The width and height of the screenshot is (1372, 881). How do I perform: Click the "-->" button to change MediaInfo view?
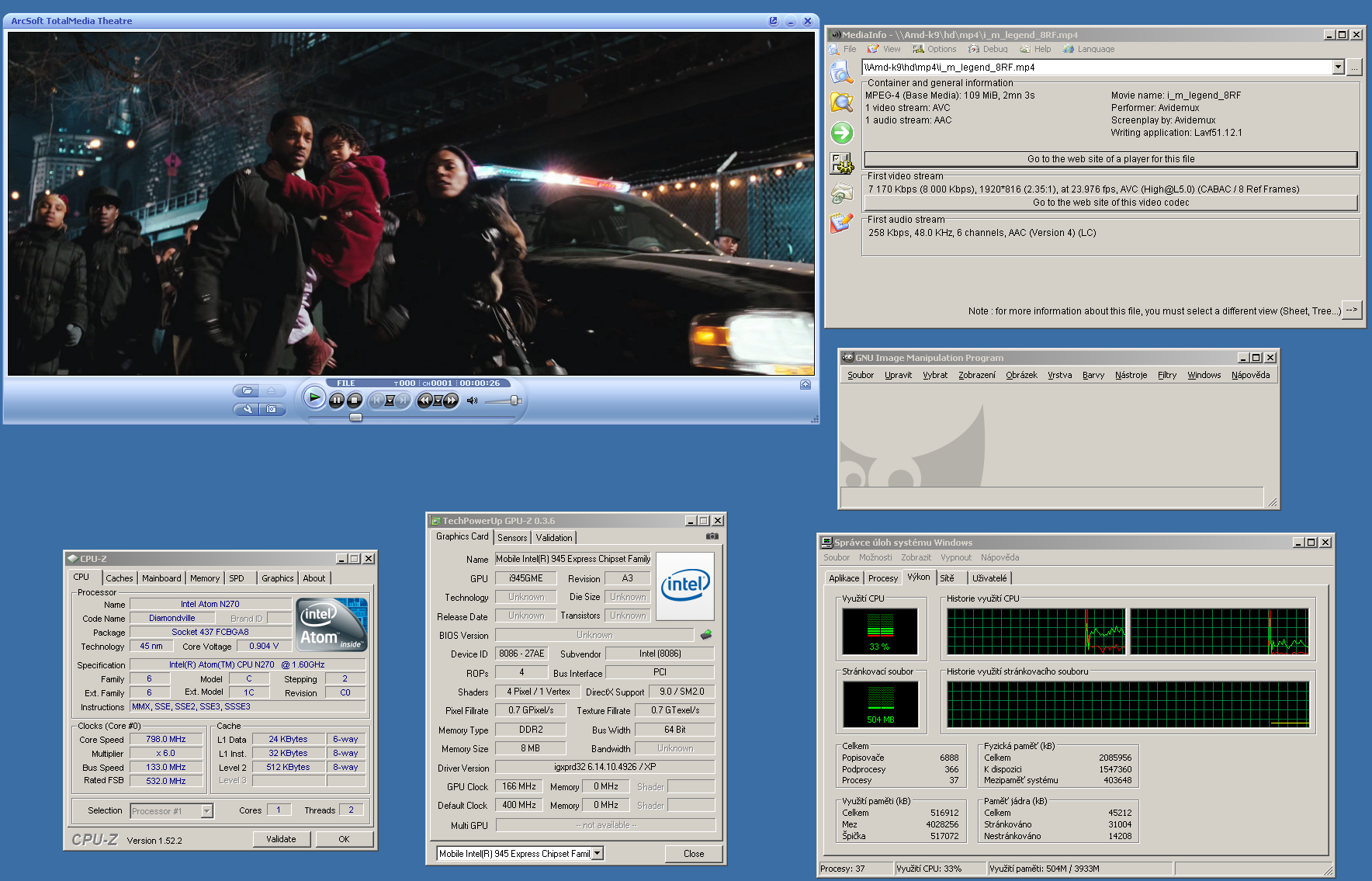pos(1352,310)
